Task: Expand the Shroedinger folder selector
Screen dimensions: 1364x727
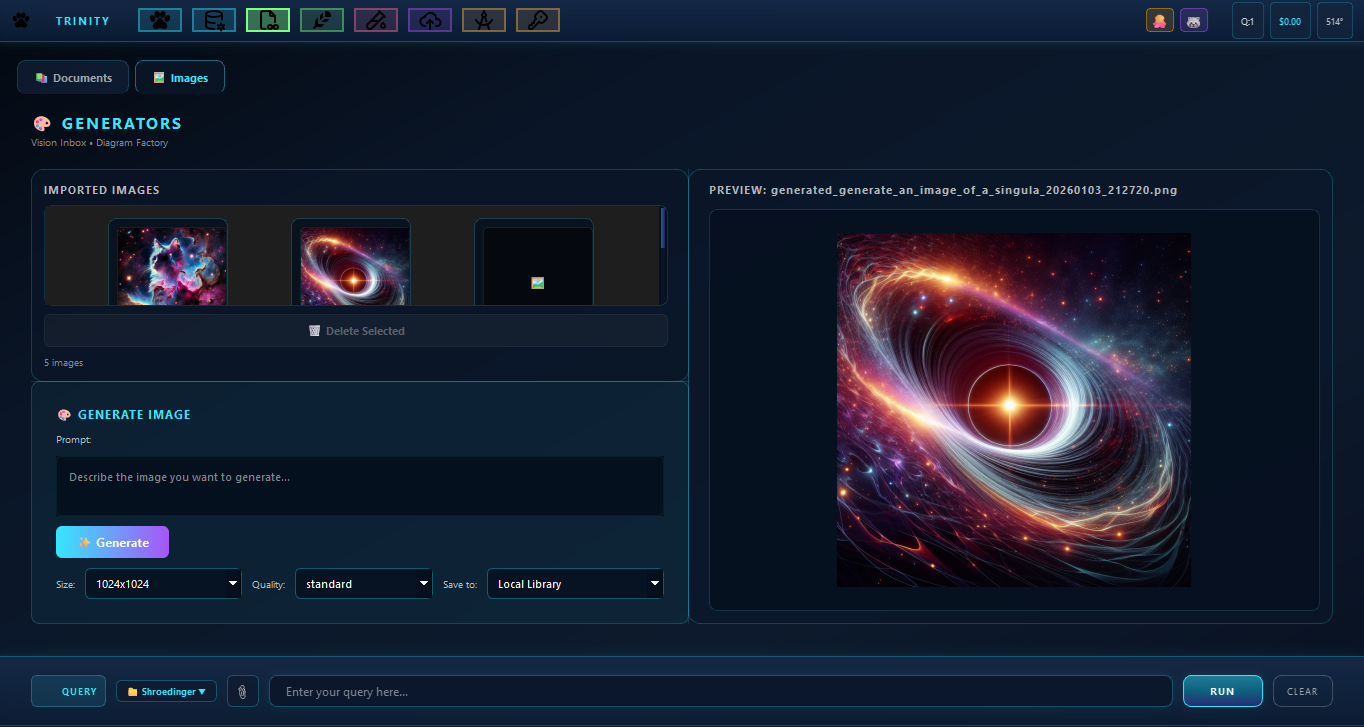Action: click(x=166, y=690)
